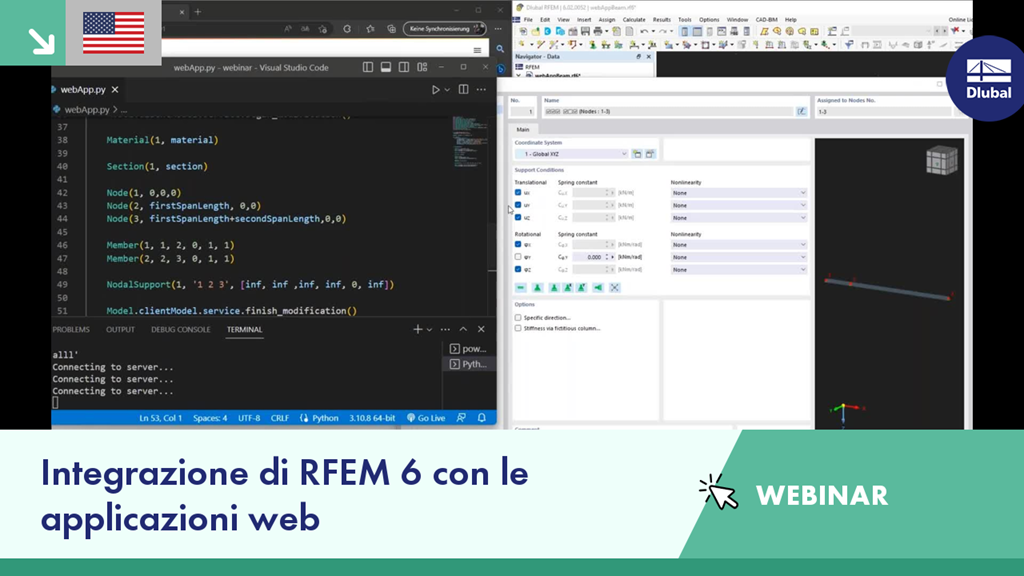The height and width of the screenshot is (576, 1024).
Task: Toggle the φX rotational support checkbox
Action: tap(518, 244)
